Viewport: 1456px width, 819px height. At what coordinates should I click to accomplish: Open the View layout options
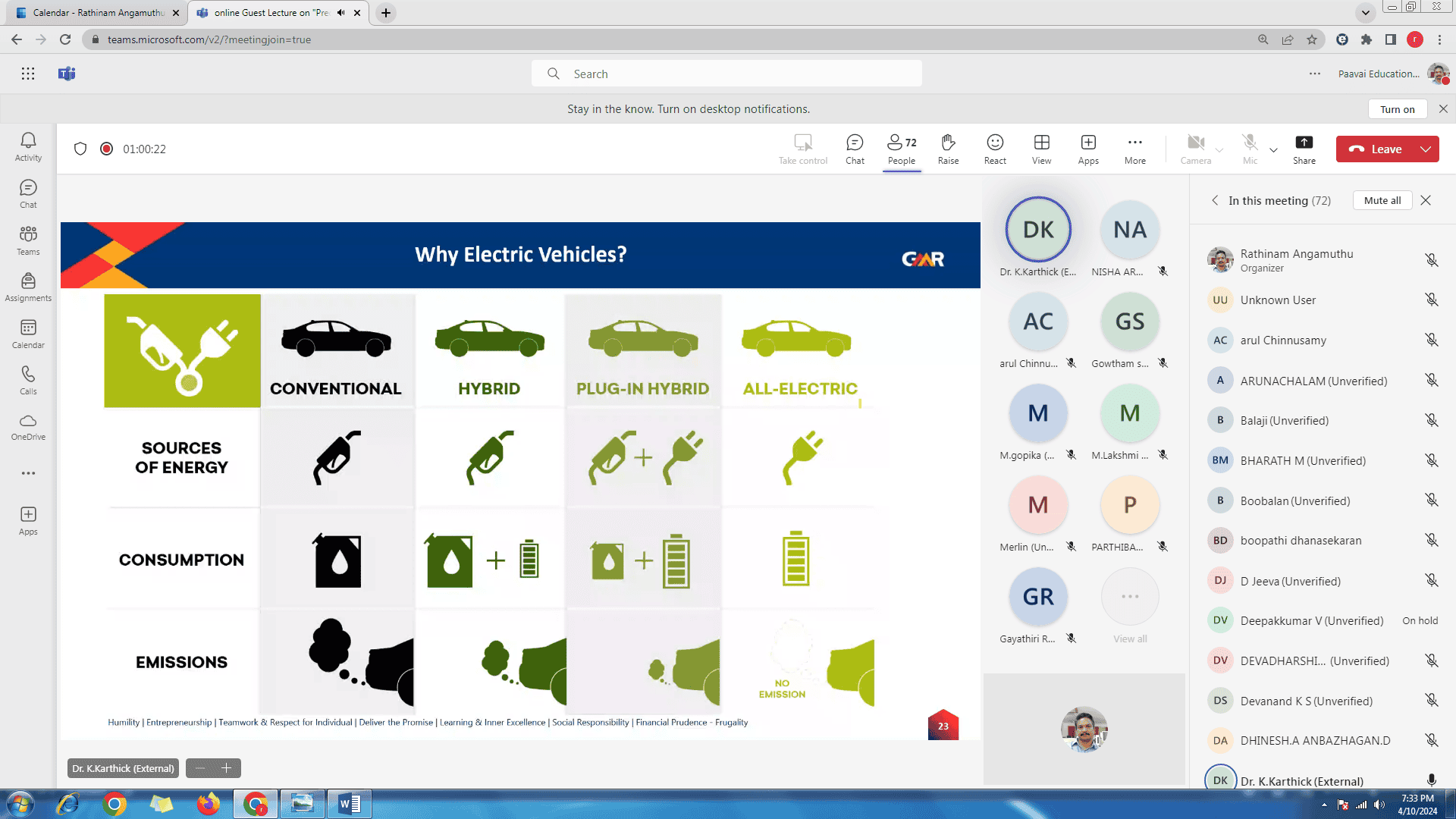pos(1041,149)
